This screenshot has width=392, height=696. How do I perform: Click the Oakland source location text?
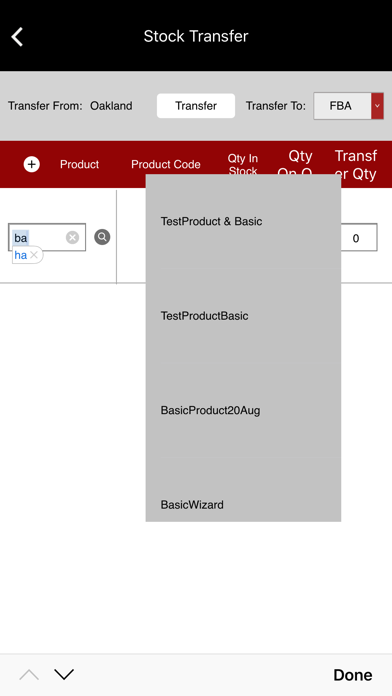pyautogui.click(x=111, y=106)
